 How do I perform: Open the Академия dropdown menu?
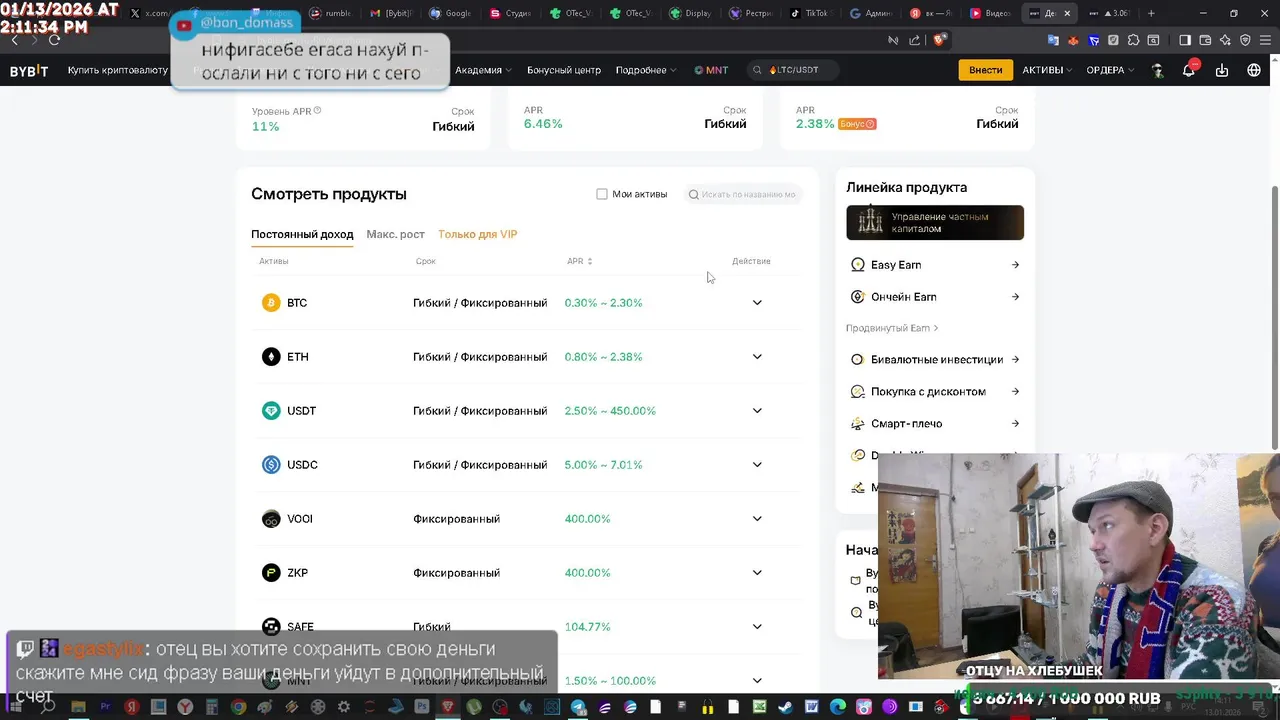(483, 70)
